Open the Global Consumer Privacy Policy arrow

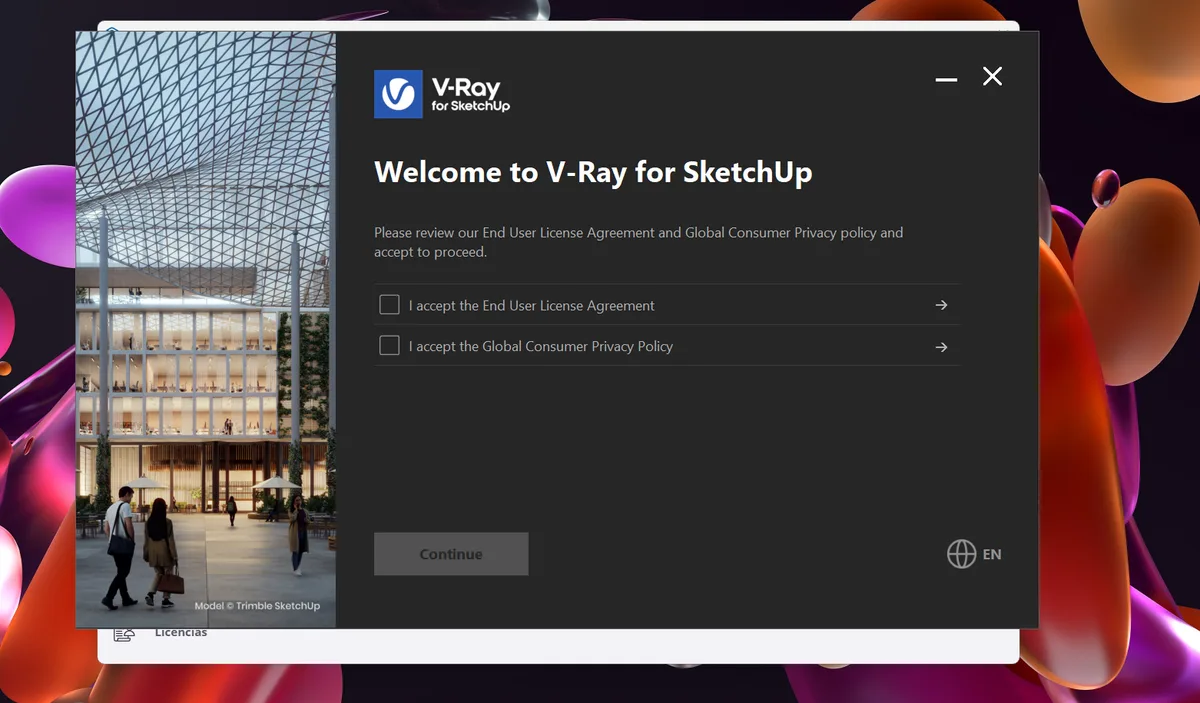coord(941,347)
